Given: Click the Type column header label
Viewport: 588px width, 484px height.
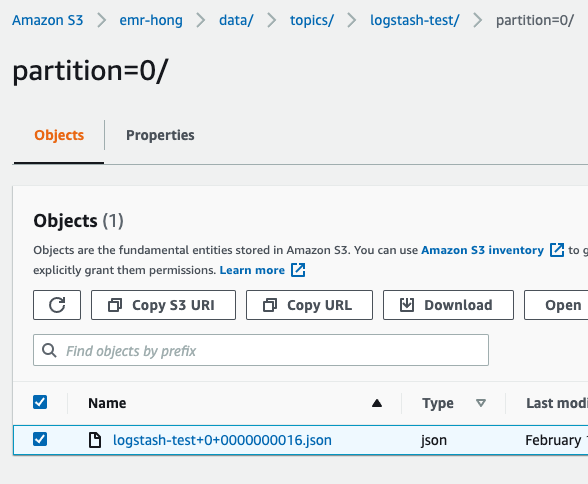Looking at the screenshot, I should click(438, 403).
